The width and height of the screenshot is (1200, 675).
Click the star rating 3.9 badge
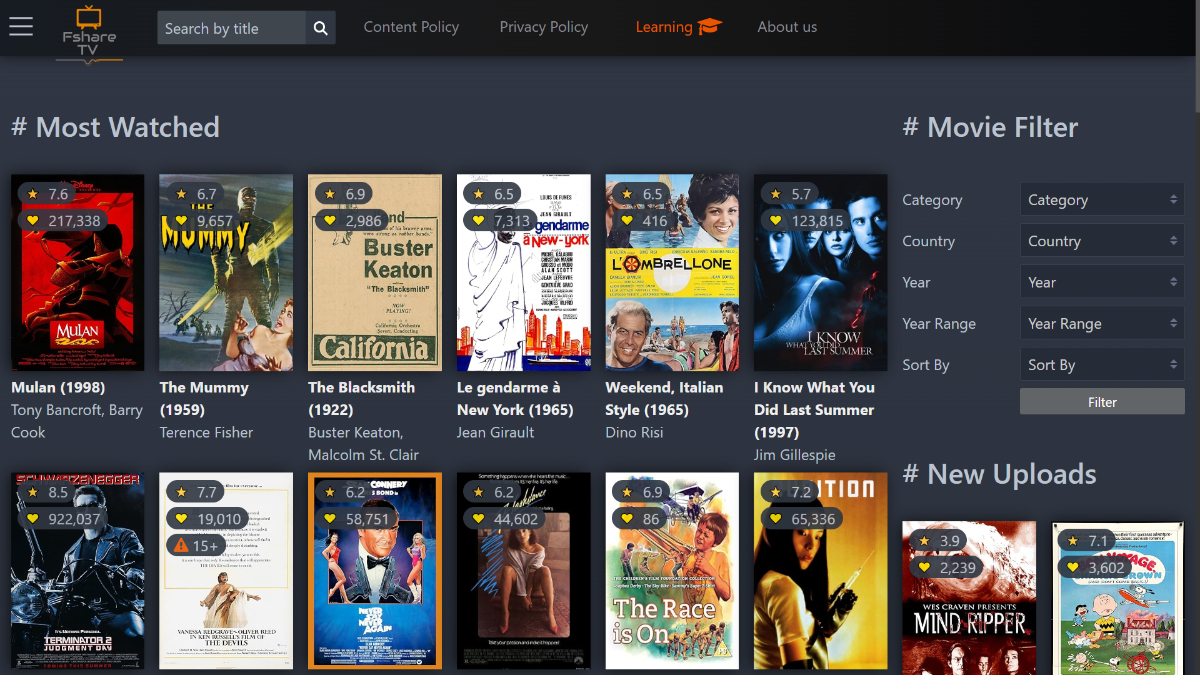coord(939,541)
